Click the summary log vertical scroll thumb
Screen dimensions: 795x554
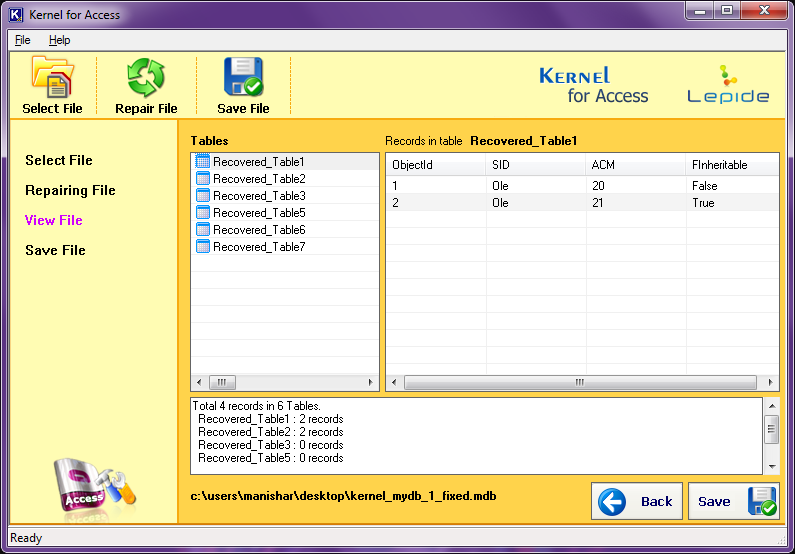[772, 429]
